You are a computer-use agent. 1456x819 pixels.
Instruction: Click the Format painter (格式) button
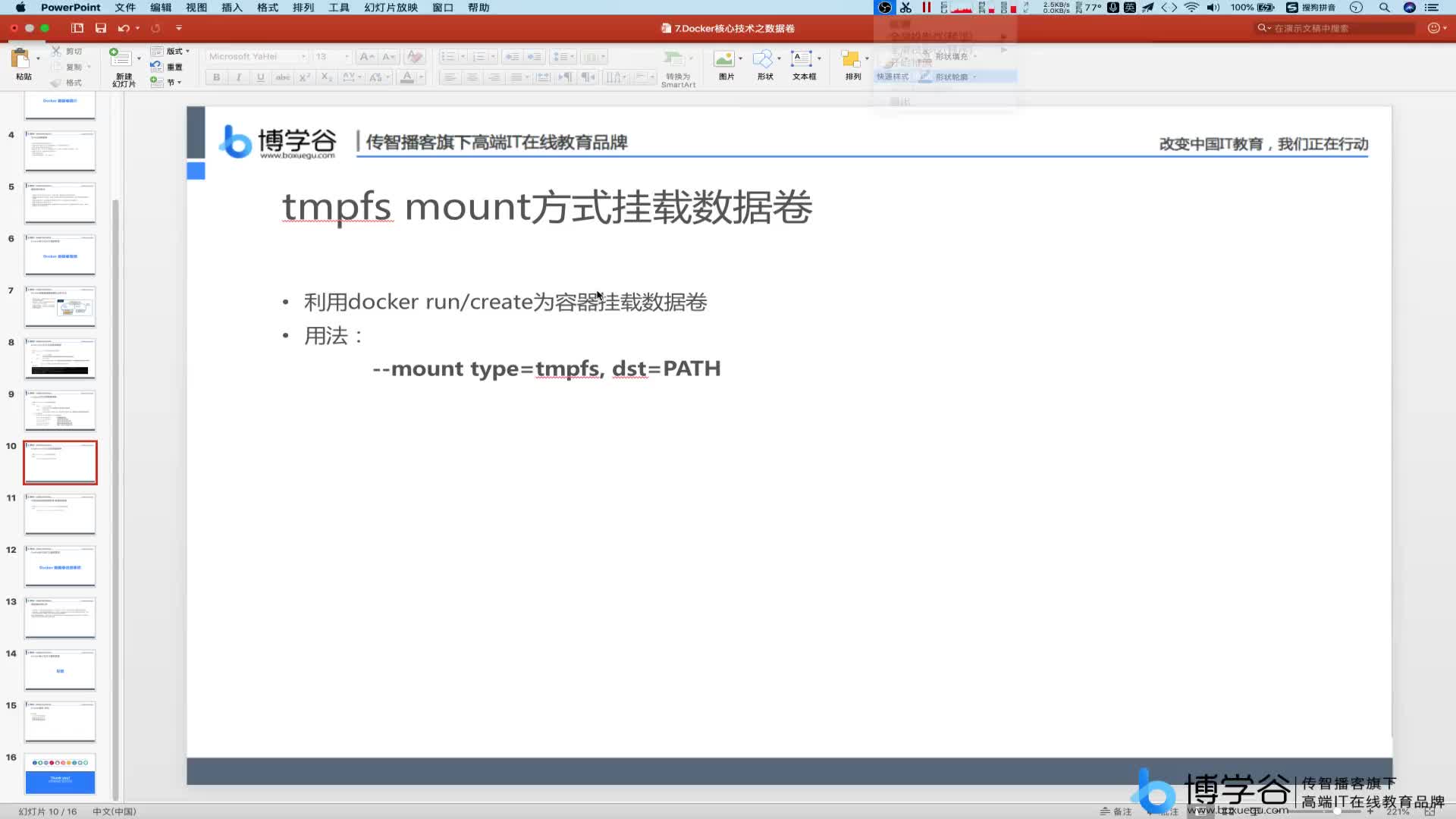tap(67, 83)
